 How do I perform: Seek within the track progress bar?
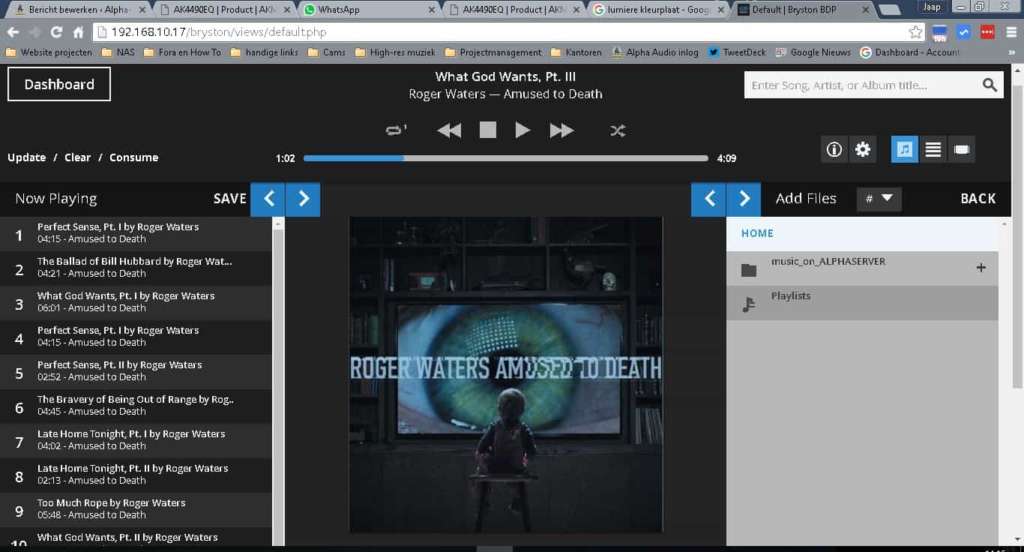[505, 158]
